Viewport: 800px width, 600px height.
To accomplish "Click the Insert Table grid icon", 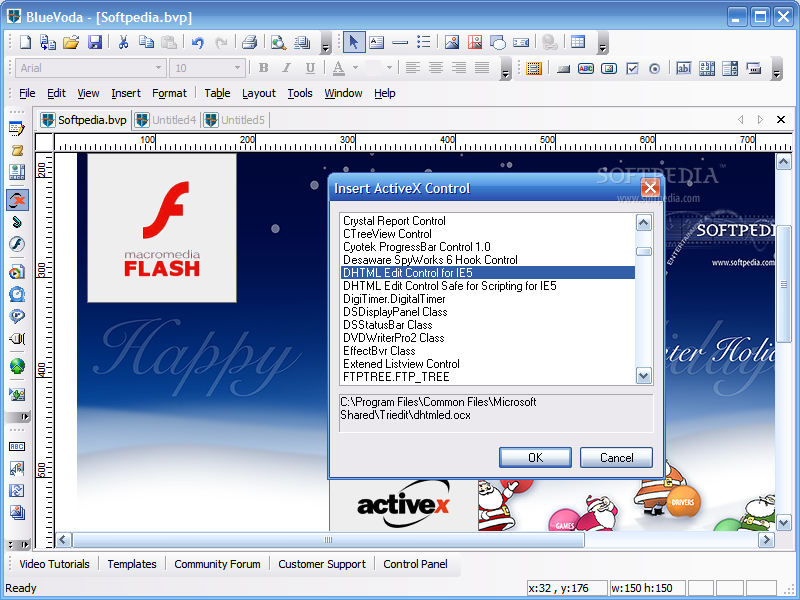I will click(x=578, y=42).
